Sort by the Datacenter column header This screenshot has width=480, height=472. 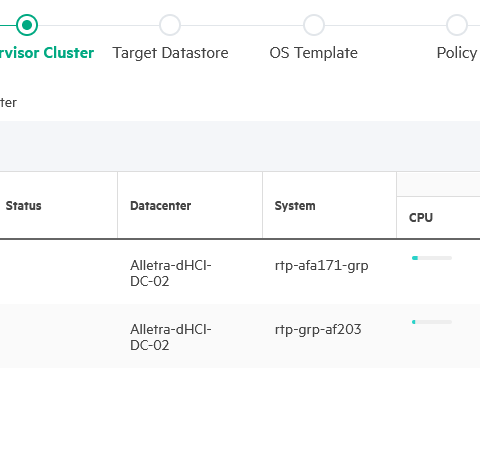click(x=160, y=206)
